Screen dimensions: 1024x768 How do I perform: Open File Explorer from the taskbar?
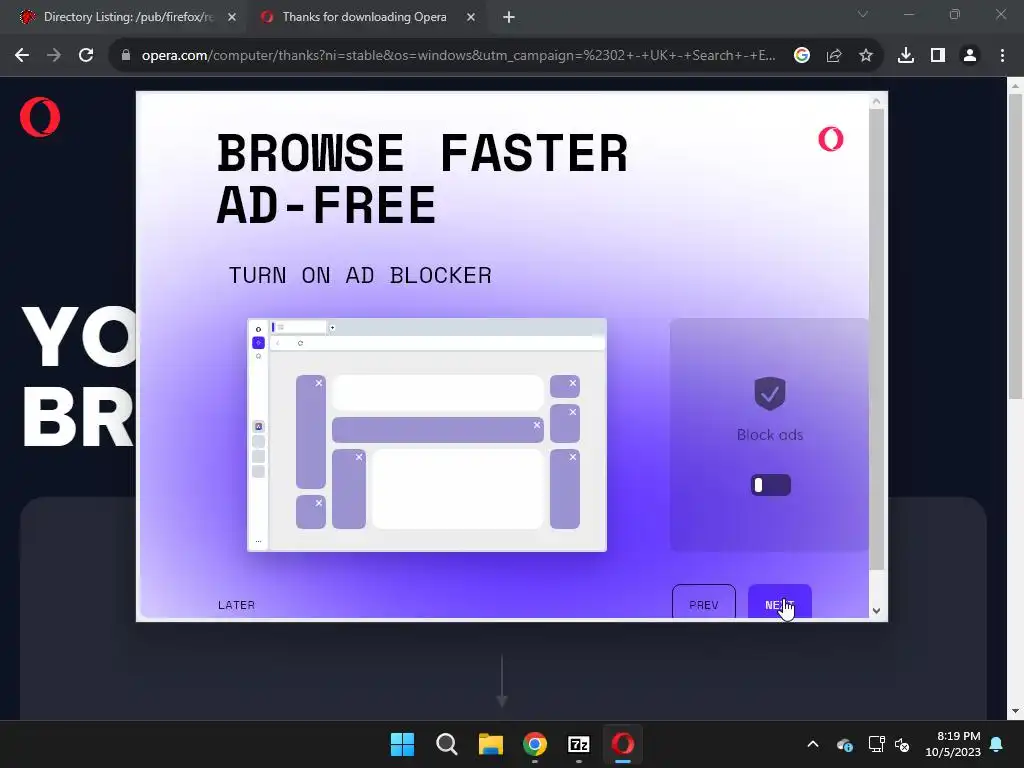pos(490,744)
